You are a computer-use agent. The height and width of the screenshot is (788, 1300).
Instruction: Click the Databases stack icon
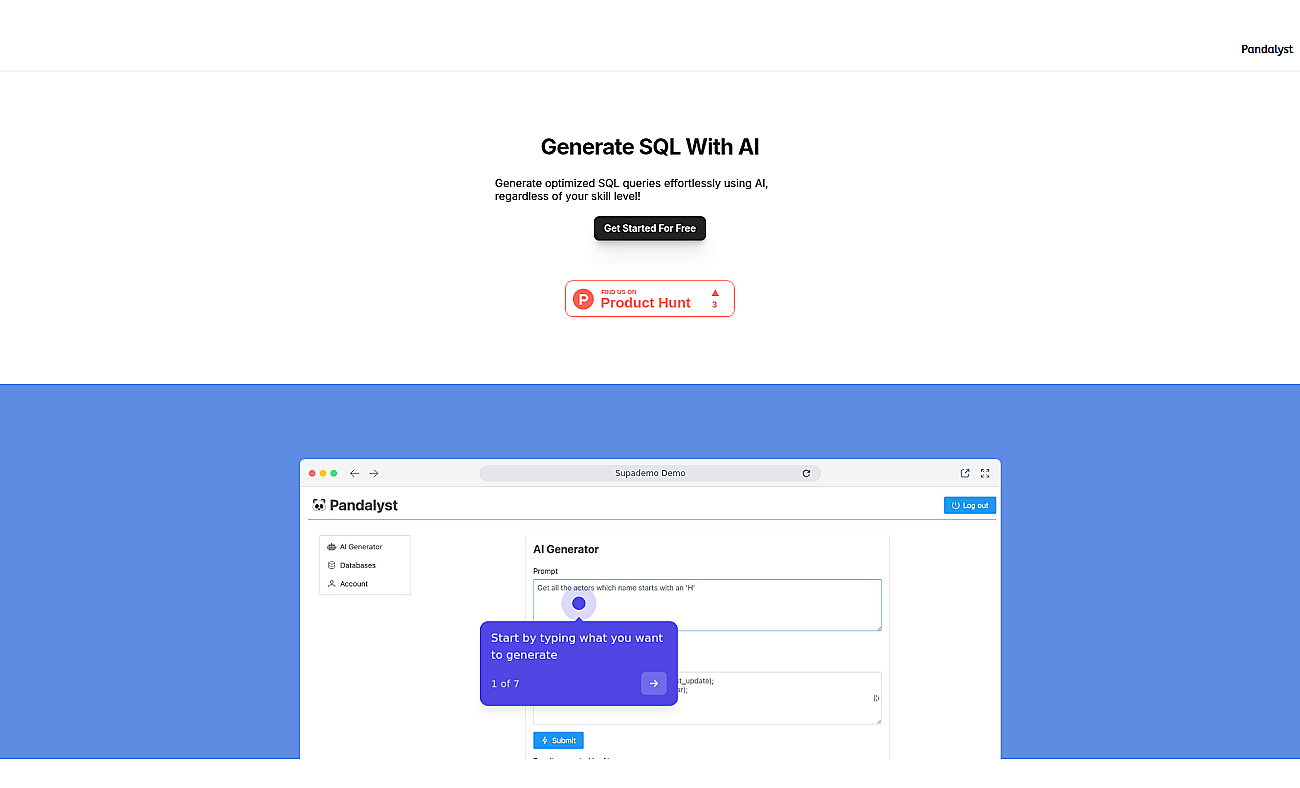coord(332,565)
